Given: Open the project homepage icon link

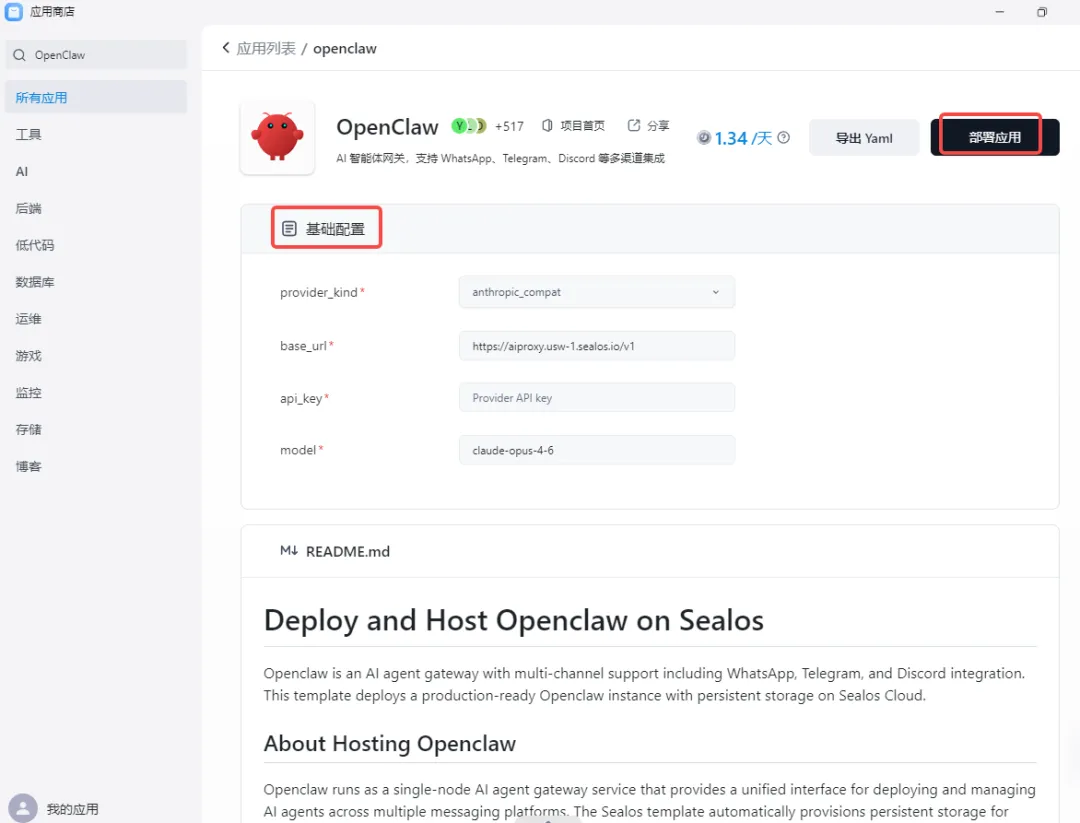Looking at the screenshot, I should point(547,125).
